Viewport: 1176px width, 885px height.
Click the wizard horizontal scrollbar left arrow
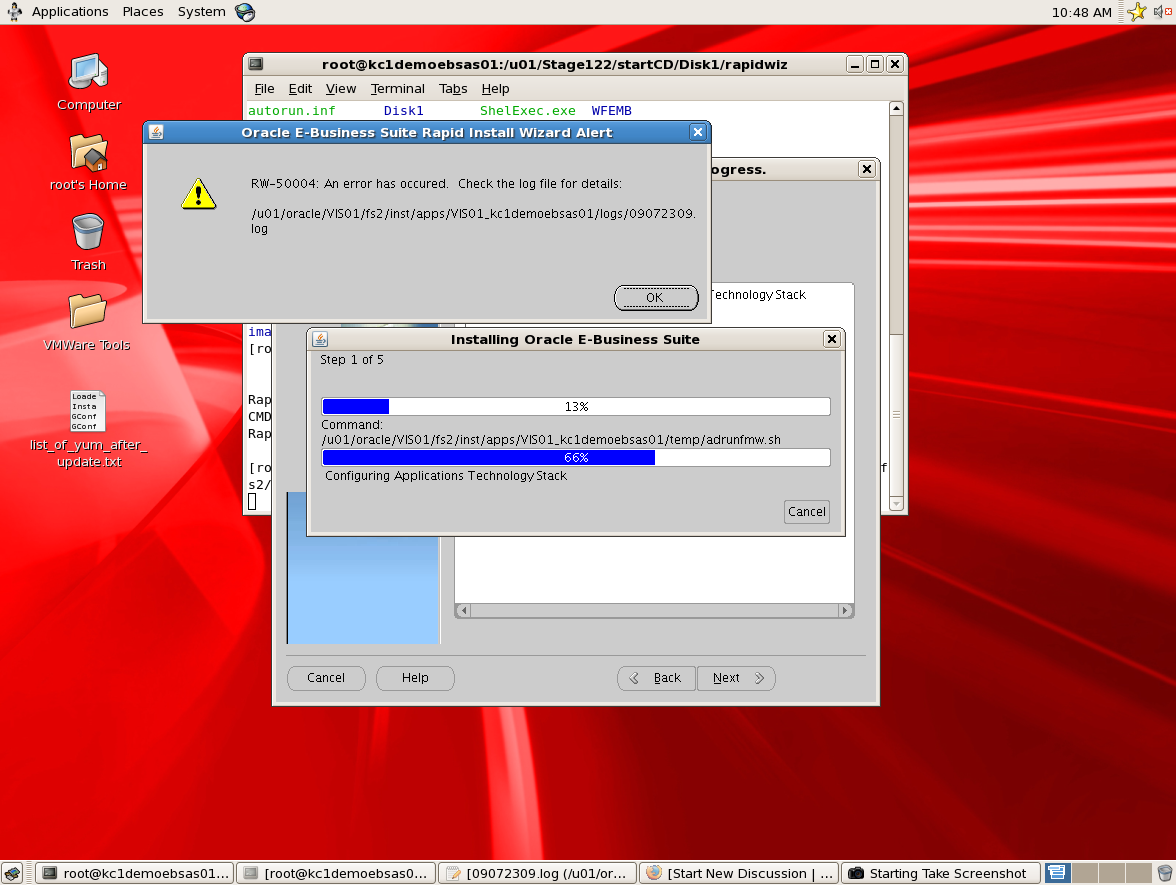pyautogui.click(x=464, y=610)
